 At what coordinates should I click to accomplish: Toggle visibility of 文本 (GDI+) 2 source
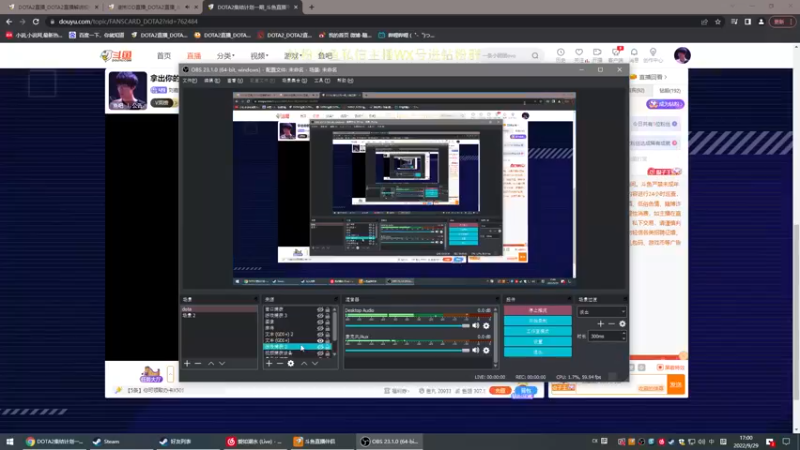tap(320, 334)
